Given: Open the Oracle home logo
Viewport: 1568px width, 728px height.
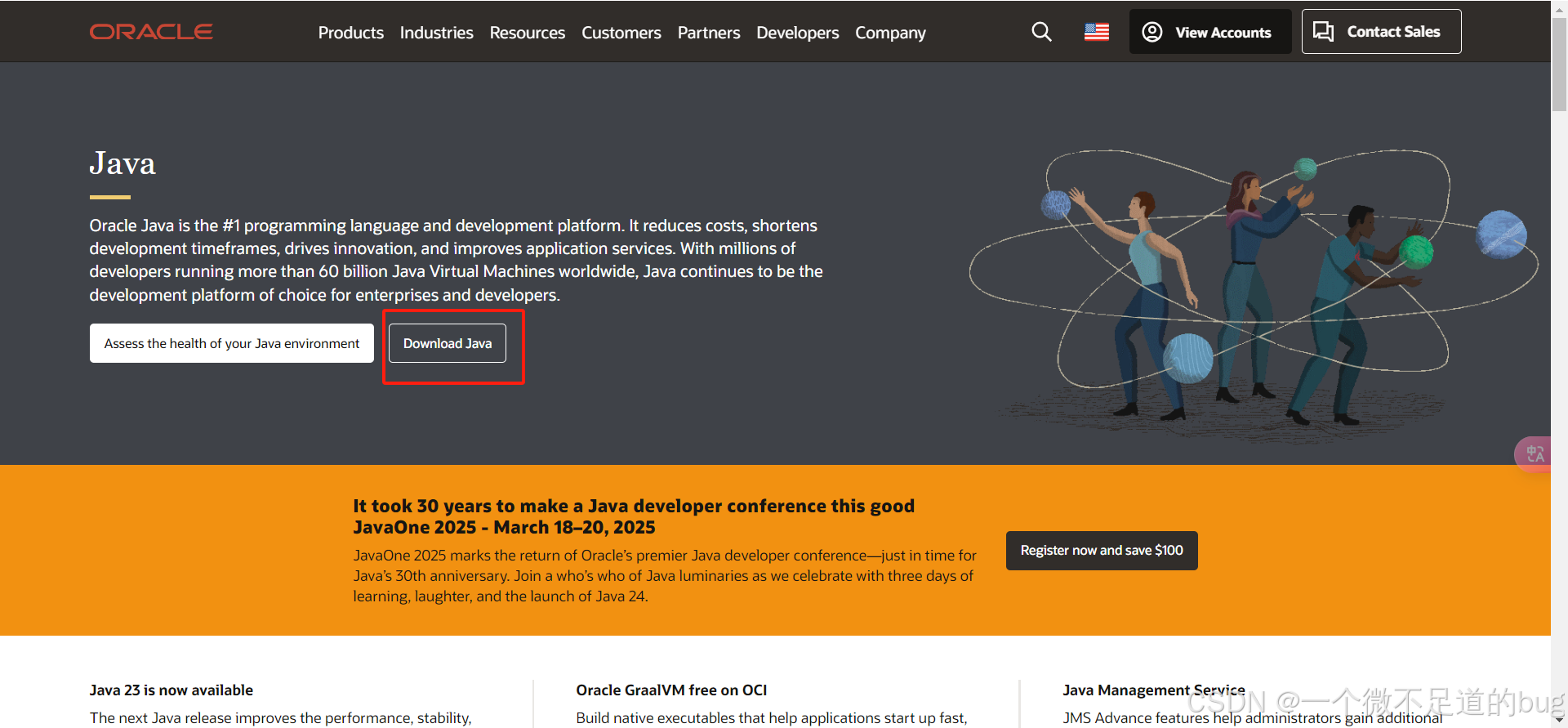Looking at the screenshot, I should 151,32.
